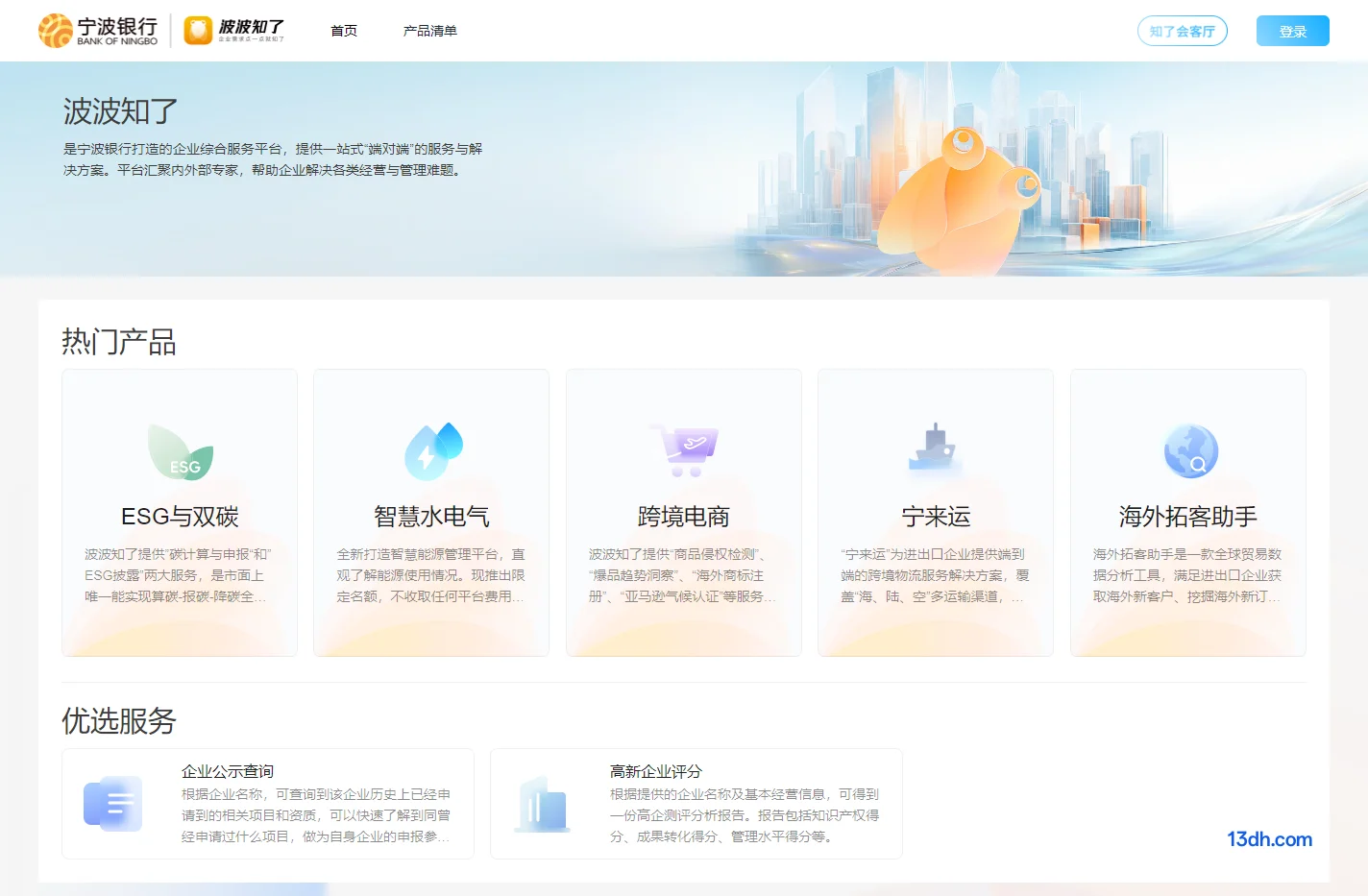The image size is (1368, 896).
Task: Open the 智慧水电气 product title
Action: click(431, 517)
